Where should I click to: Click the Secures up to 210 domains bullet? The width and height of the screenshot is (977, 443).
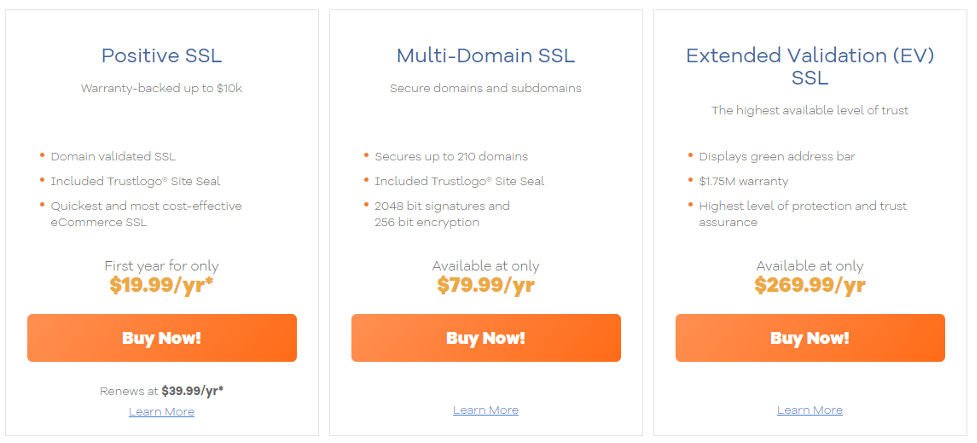[451, 157]
